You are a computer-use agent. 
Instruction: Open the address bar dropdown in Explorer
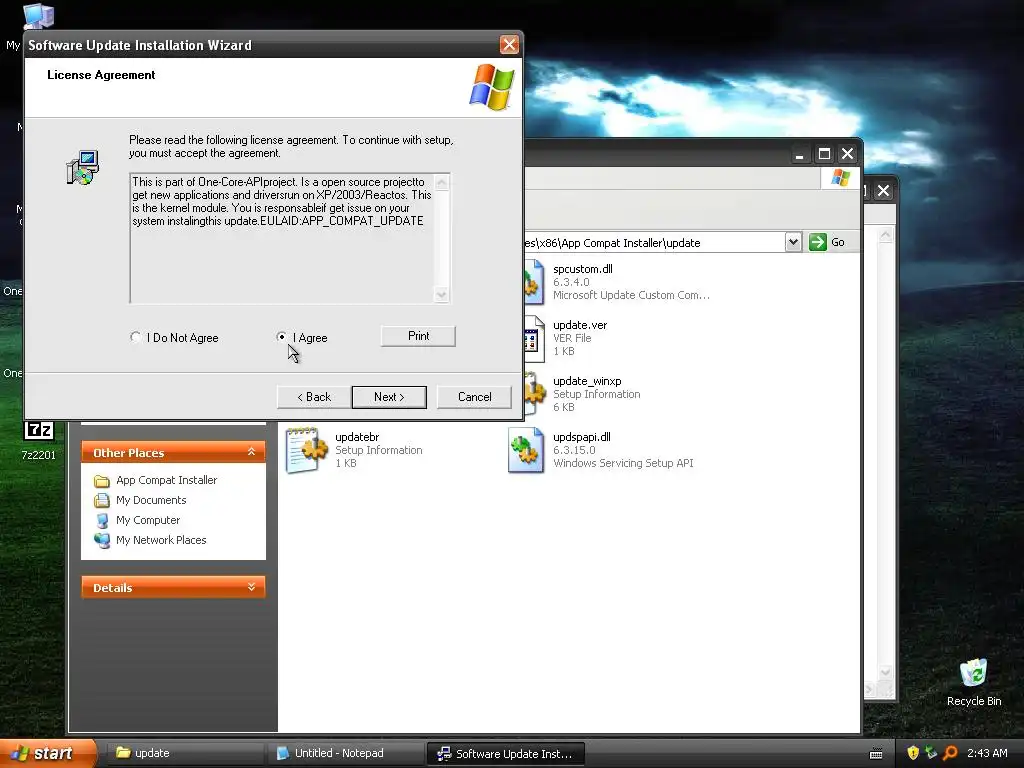pyautogui.click(x=793, y=242)
